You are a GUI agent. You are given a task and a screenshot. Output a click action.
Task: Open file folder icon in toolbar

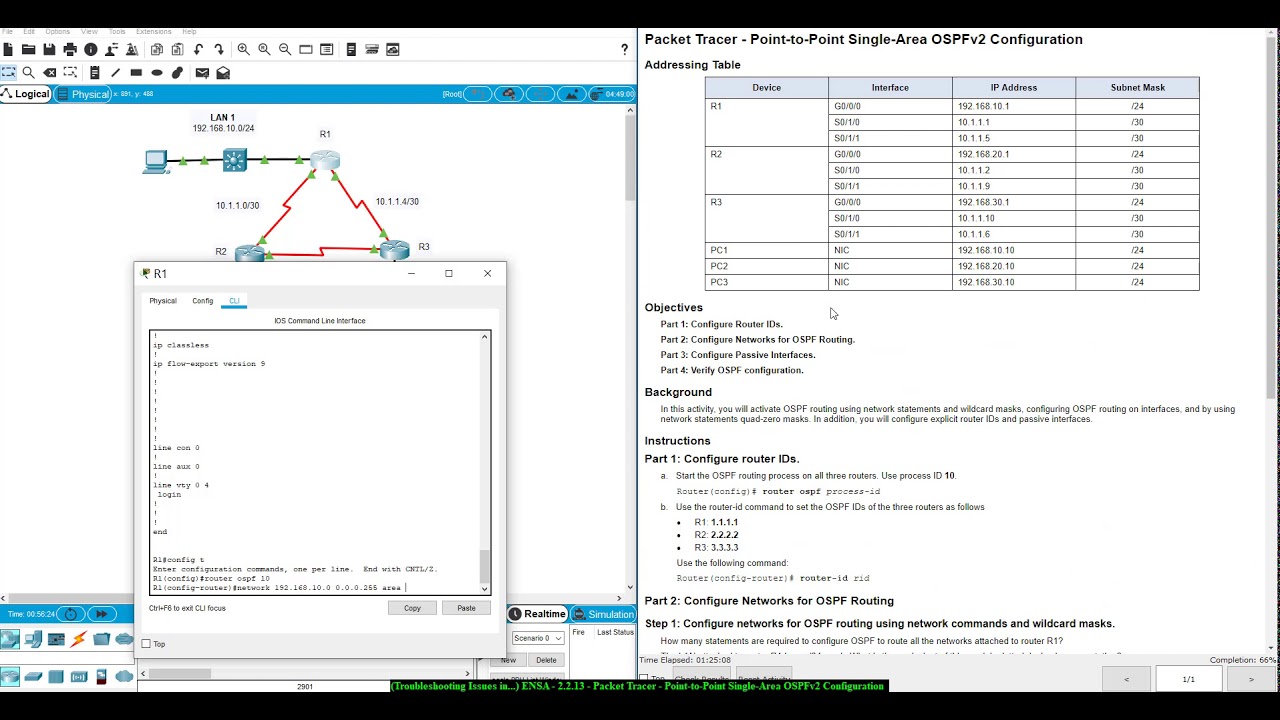click(28, 49)
